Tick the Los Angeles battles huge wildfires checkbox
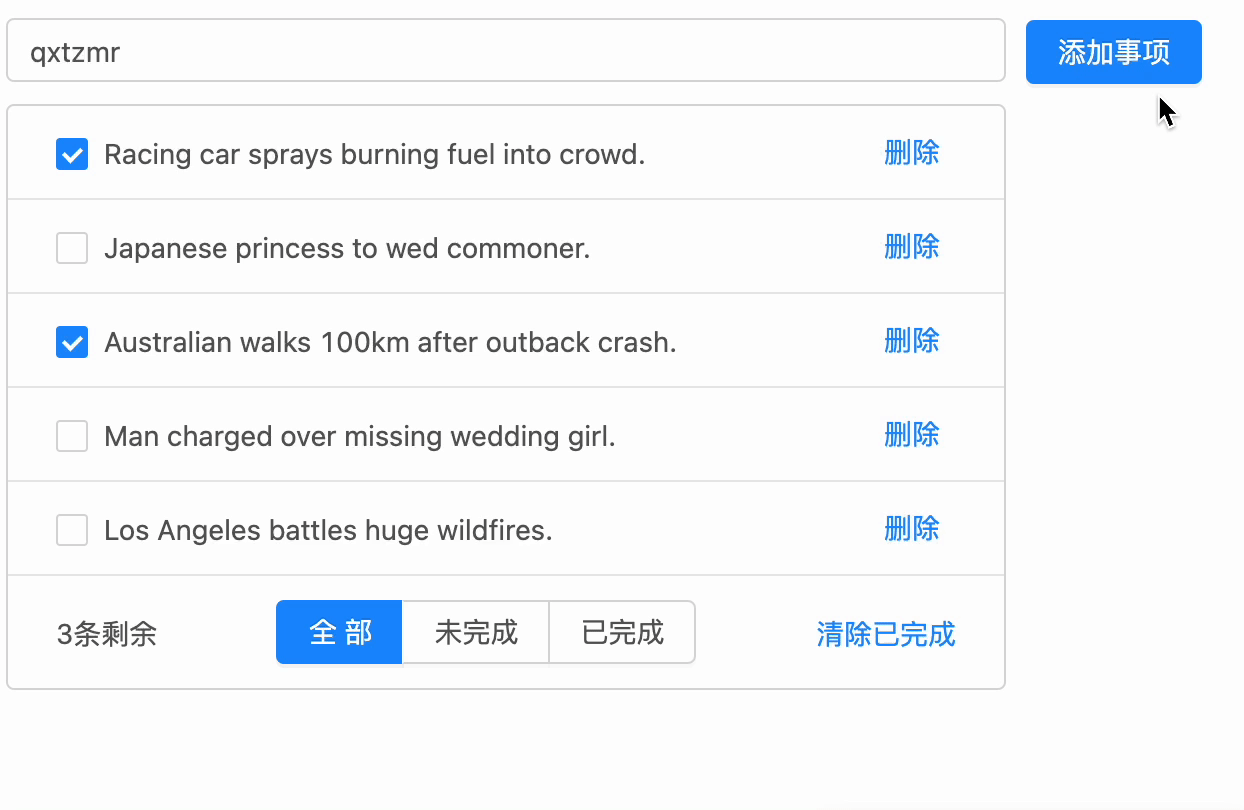Image resolution: width=1244 pixels, height=810 pixels. click(x=72, y=530)
